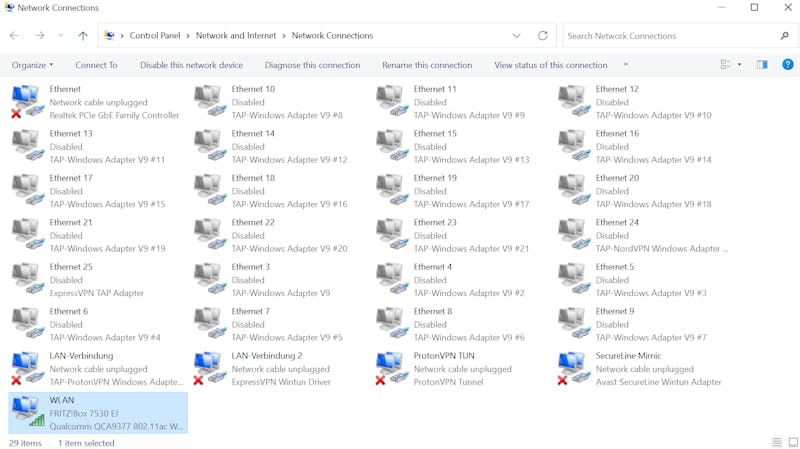Select the Ethernet 15 adapter icon

click(392, 145)
